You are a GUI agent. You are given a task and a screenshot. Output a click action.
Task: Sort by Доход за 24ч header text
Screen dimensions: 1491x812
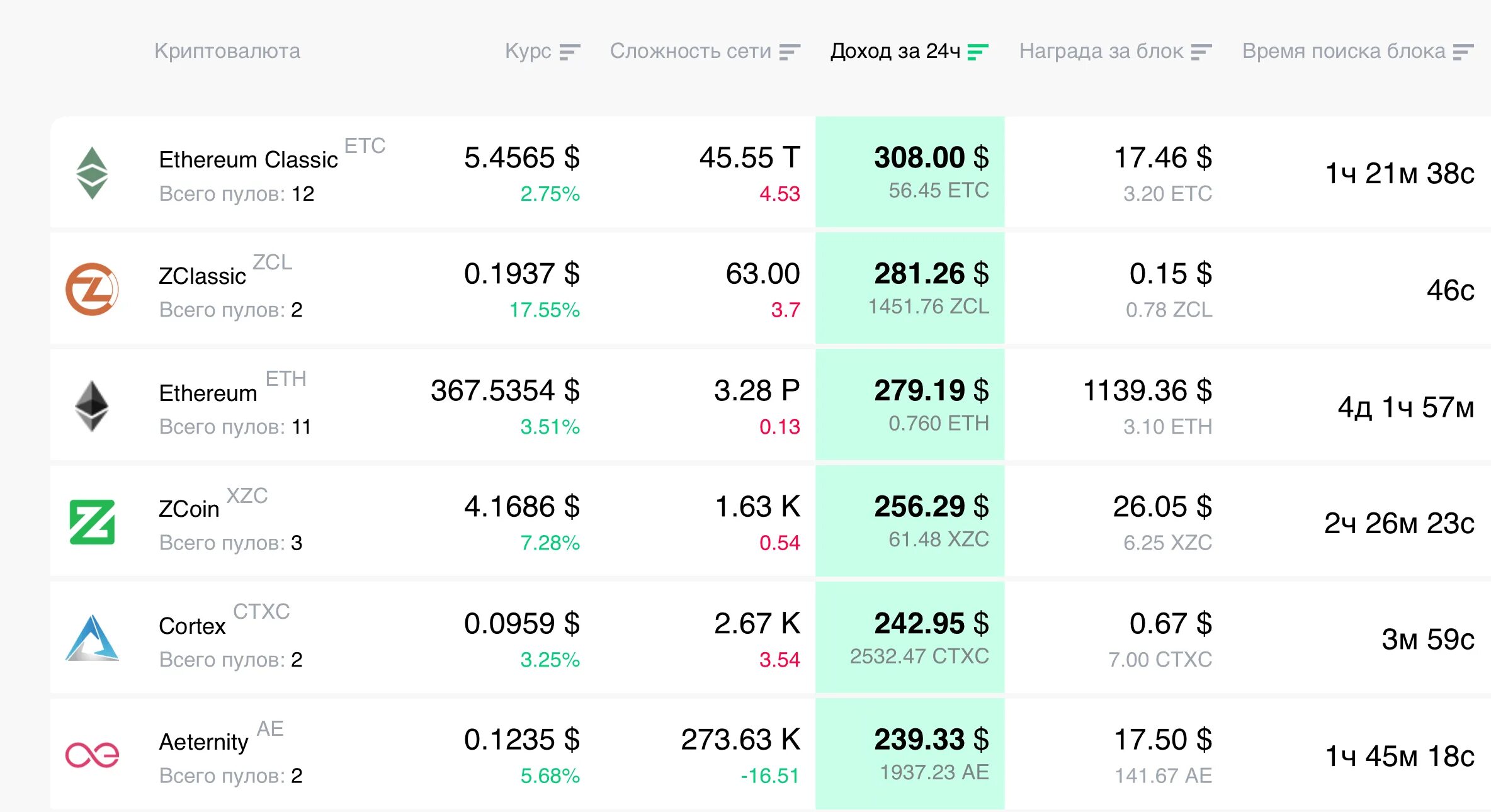click(x=895, y=51)
